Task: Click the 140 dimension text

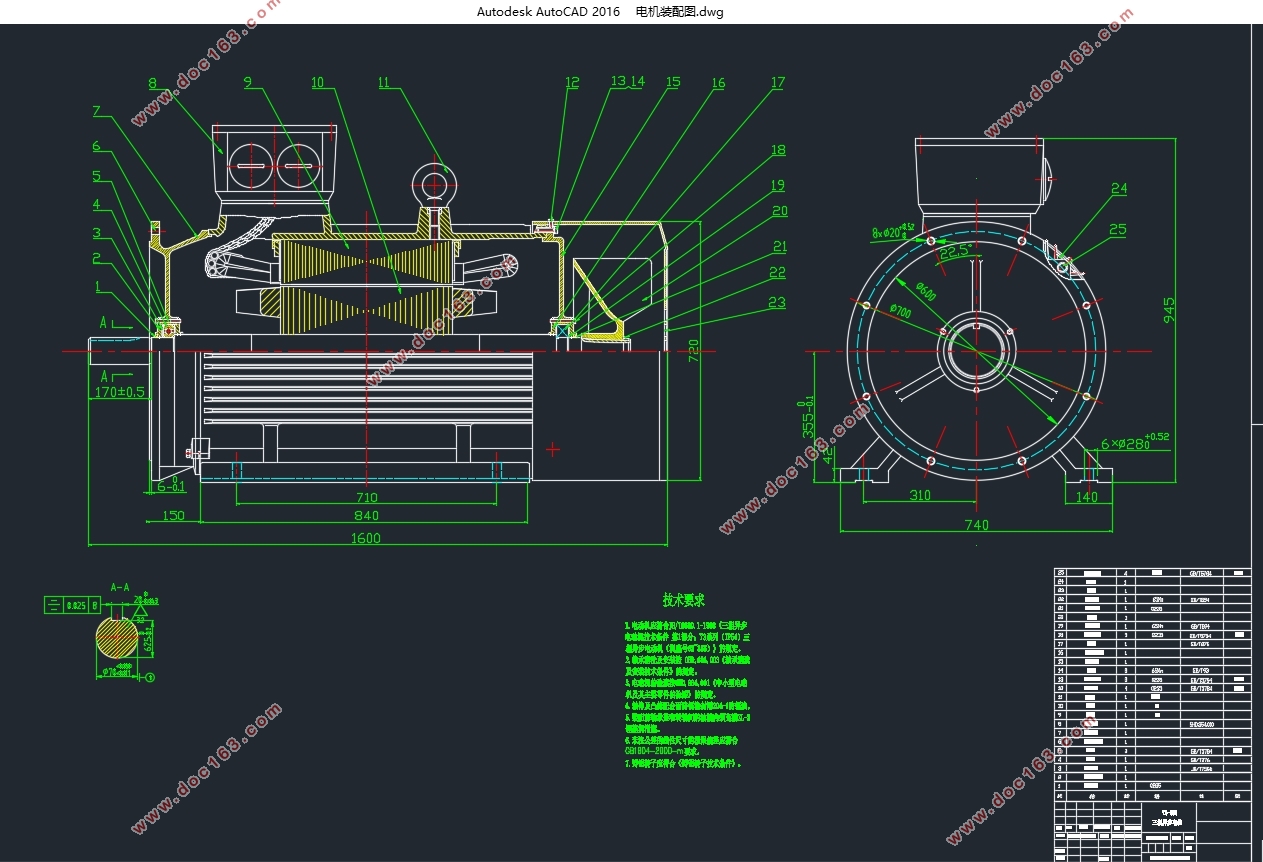Action: [1085, 495]
